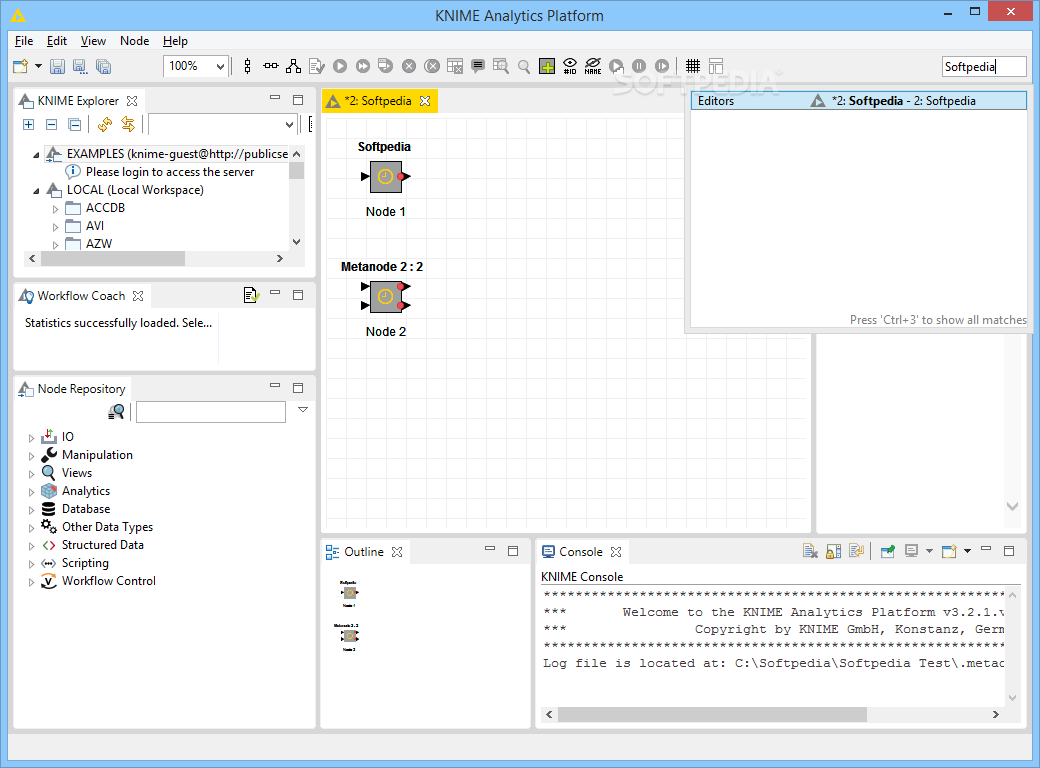The height and width of the screenshot is (768, 1040).
Task: Click the Expand All icon in KNIME Explorer
Action: (x=29, y=124)
